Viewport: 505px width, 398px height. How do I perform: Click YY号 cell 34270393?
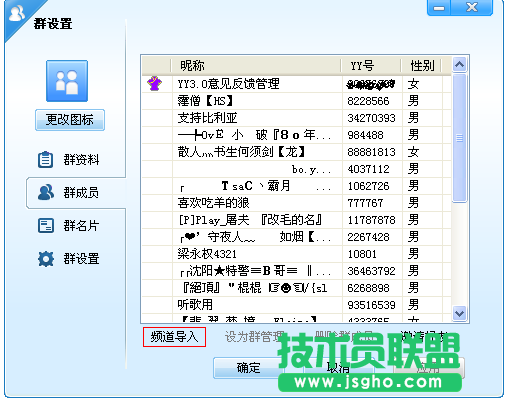point(371,118)
